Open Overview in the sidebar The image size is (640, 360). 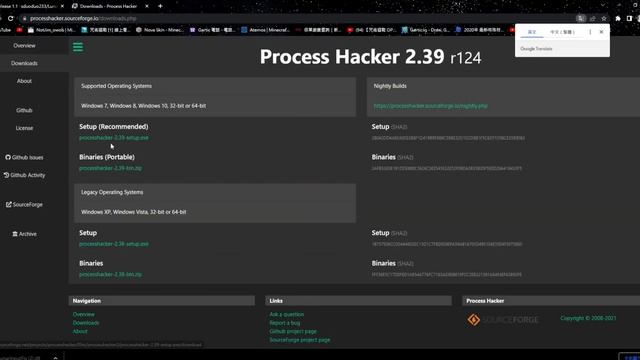tap(24, 46)
